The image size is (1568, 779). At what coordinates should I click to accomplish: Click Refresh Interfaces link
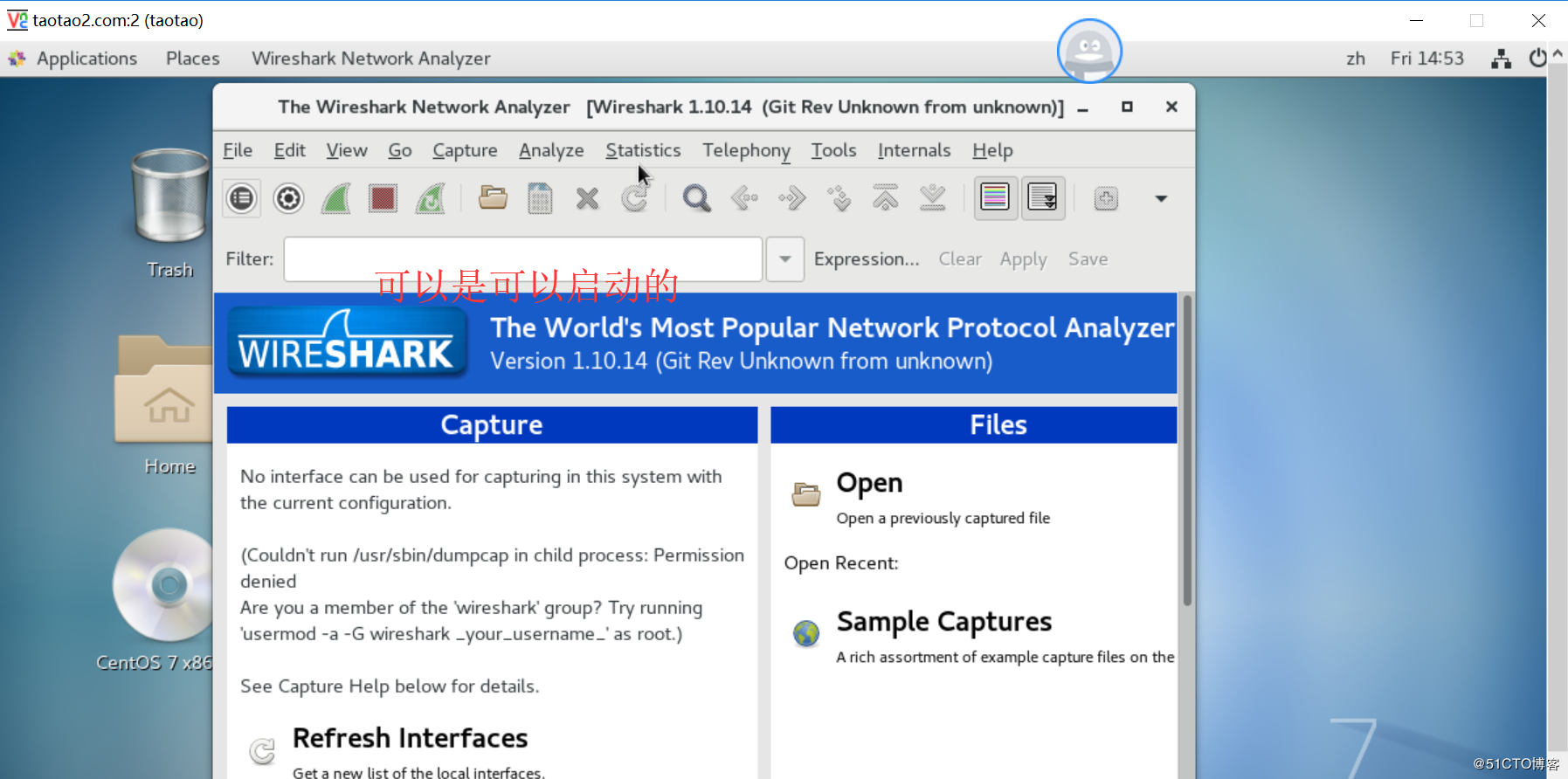point(410,738)
